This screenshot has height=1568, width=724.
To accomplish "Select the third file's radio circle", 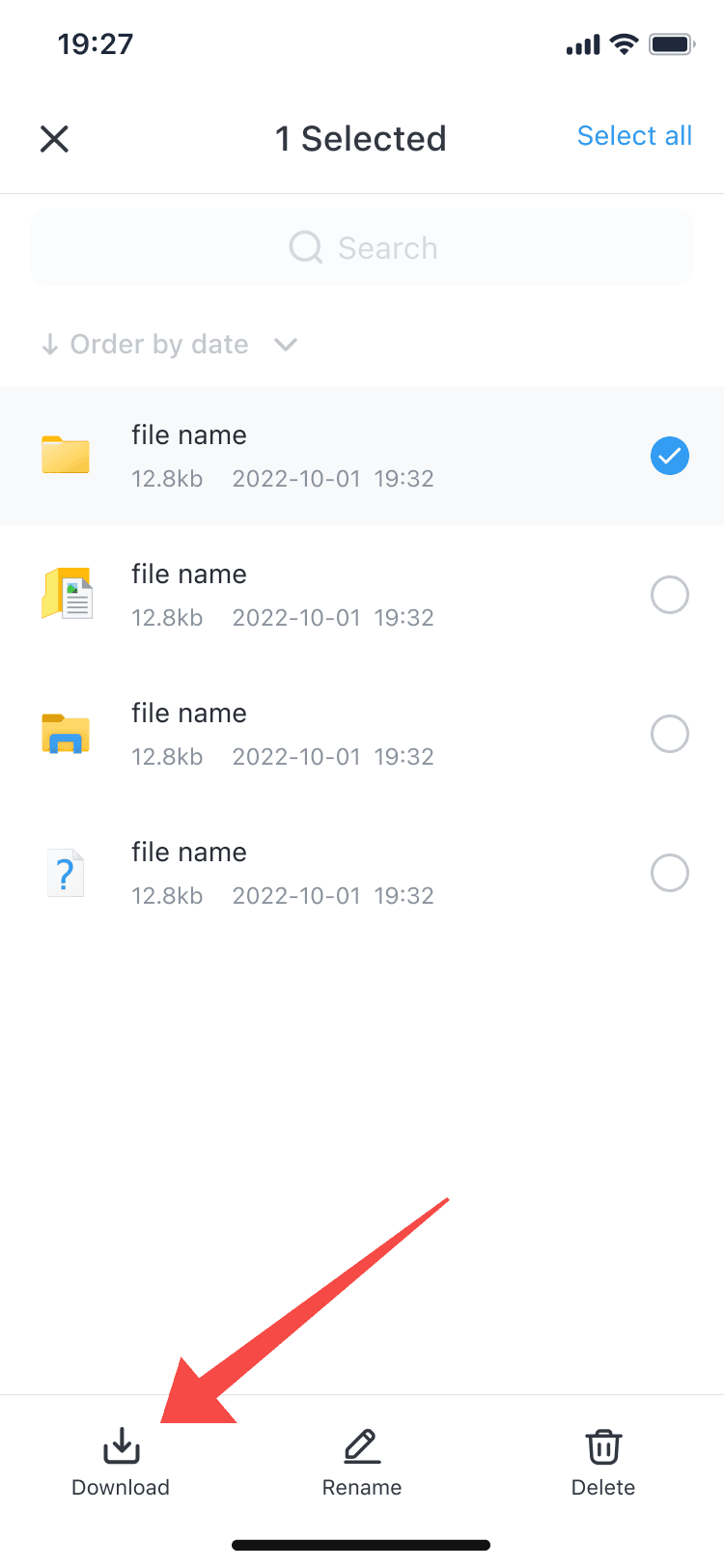I will (x=670, y=734).
